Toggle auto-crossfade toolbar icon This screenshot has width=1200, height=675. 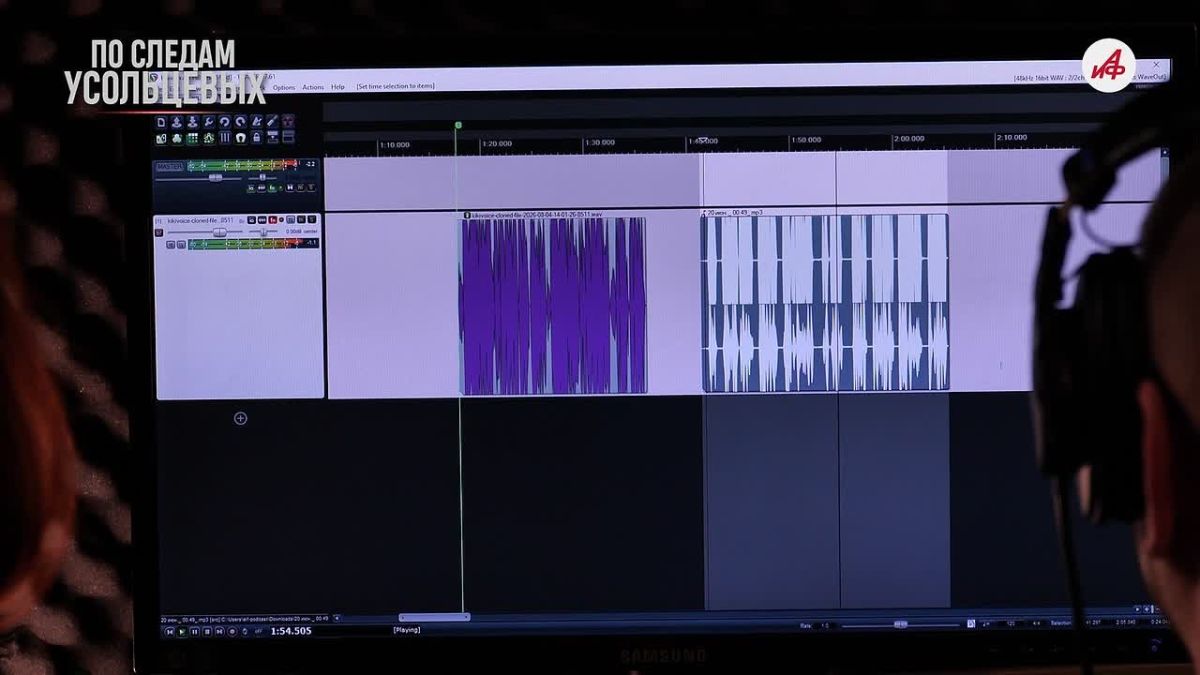point(161,138)
